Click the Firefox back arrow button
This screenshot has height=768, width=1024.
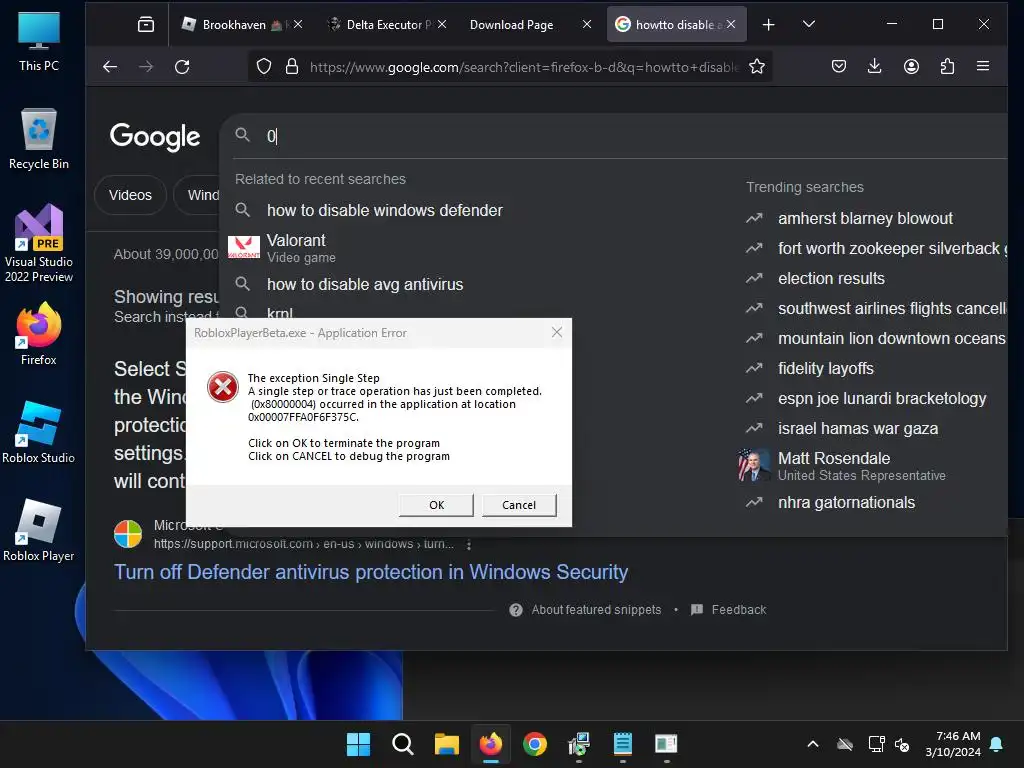(110, 67)
